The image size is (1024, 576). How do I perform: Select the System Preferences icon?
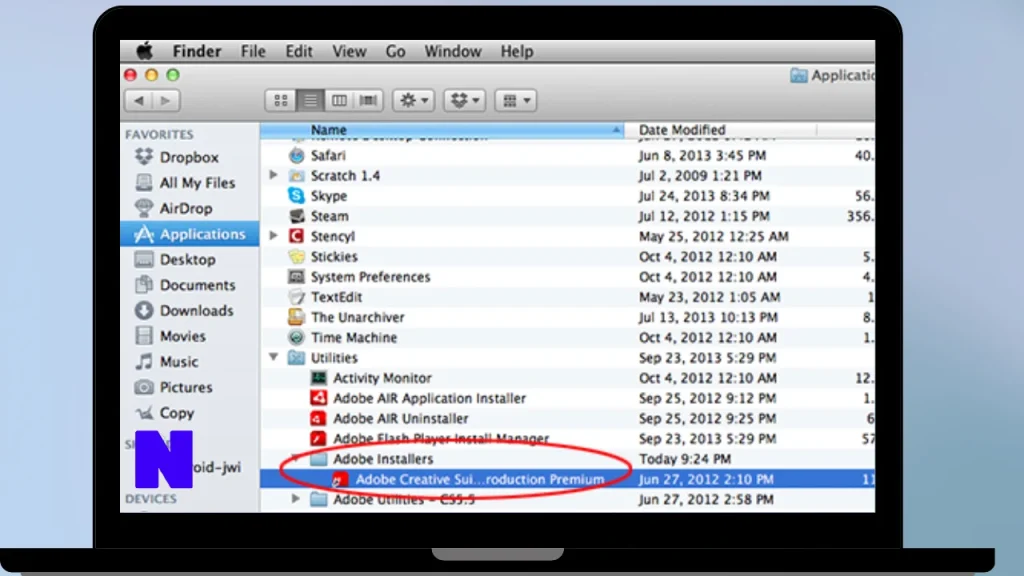[296, 277]
